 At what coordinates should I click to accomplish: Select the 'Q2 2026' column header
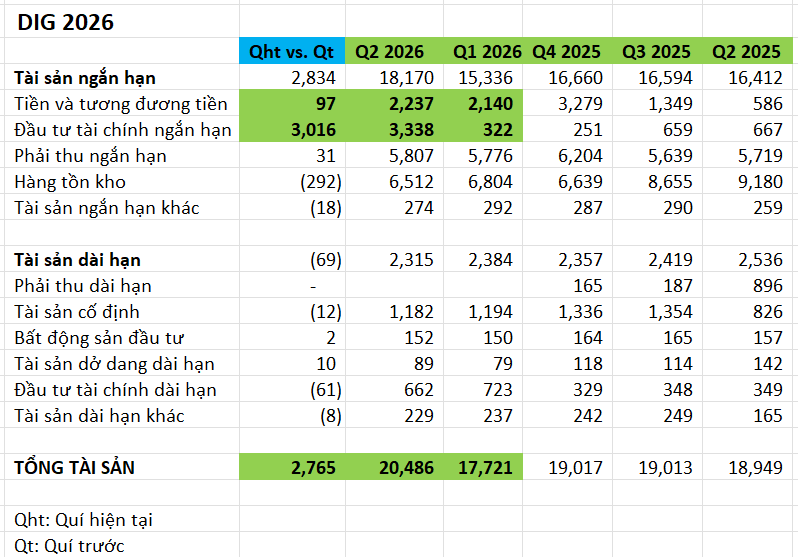tap(394, 51)
